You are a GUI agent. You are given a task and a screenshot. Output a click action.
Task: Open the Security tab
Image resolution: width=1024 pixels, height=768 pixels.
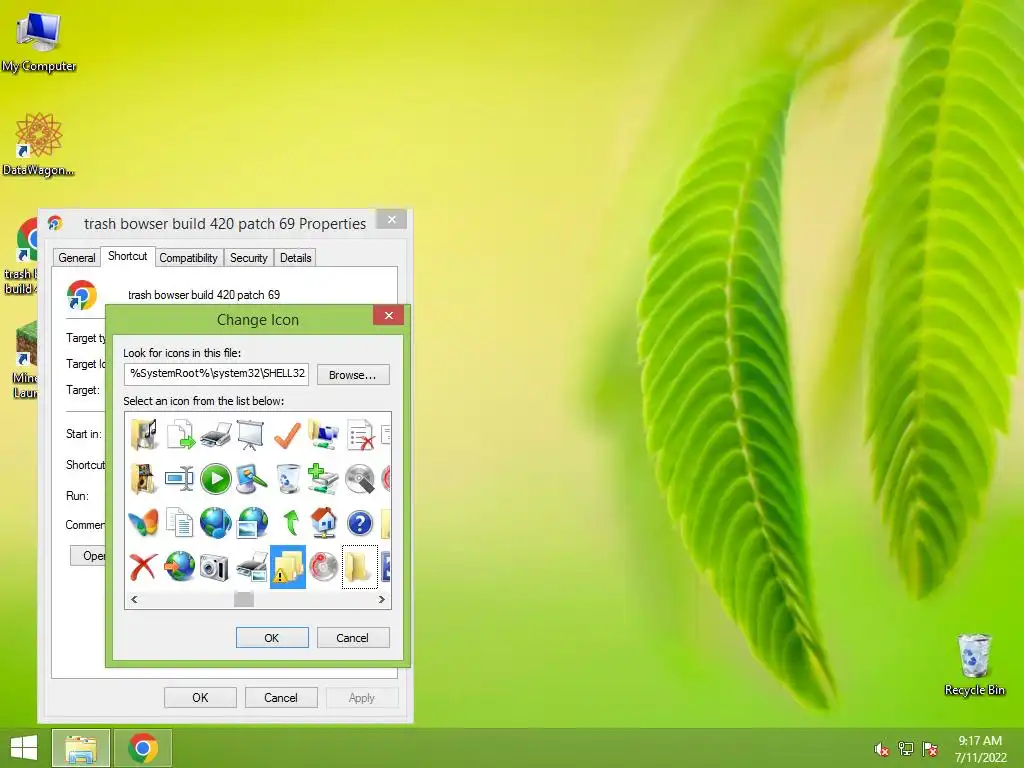[248, 257]
